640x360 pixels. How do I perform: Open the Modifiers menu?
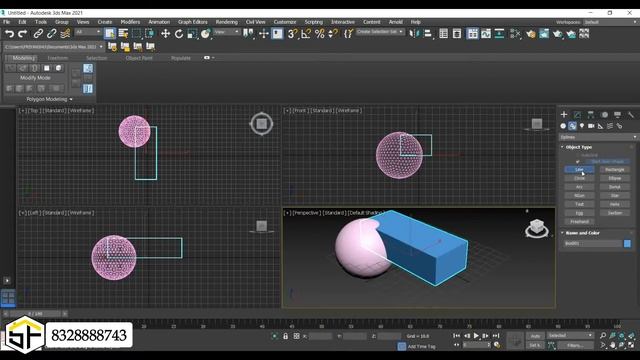coord(130,22)
